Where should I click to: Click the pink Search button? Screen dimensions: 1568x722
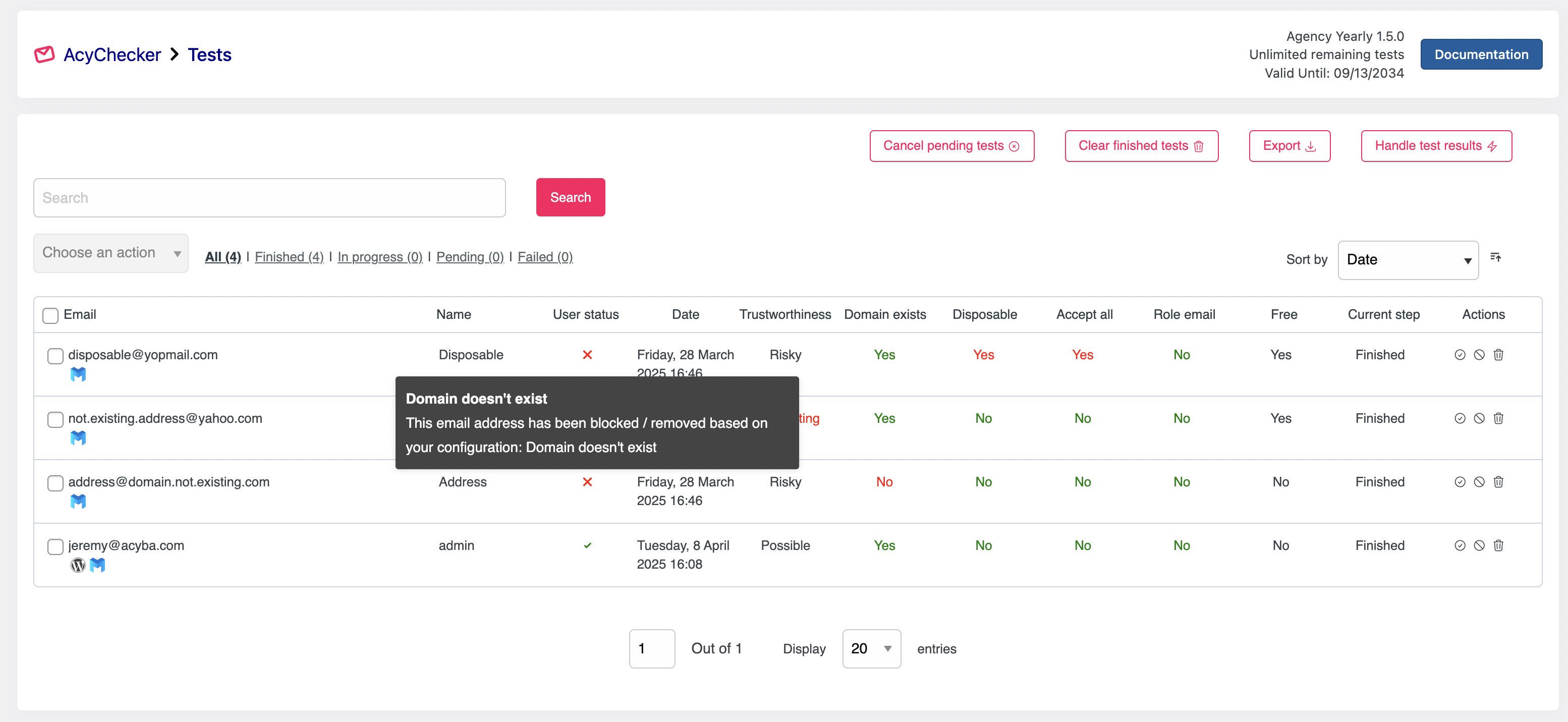click(571, 197)
